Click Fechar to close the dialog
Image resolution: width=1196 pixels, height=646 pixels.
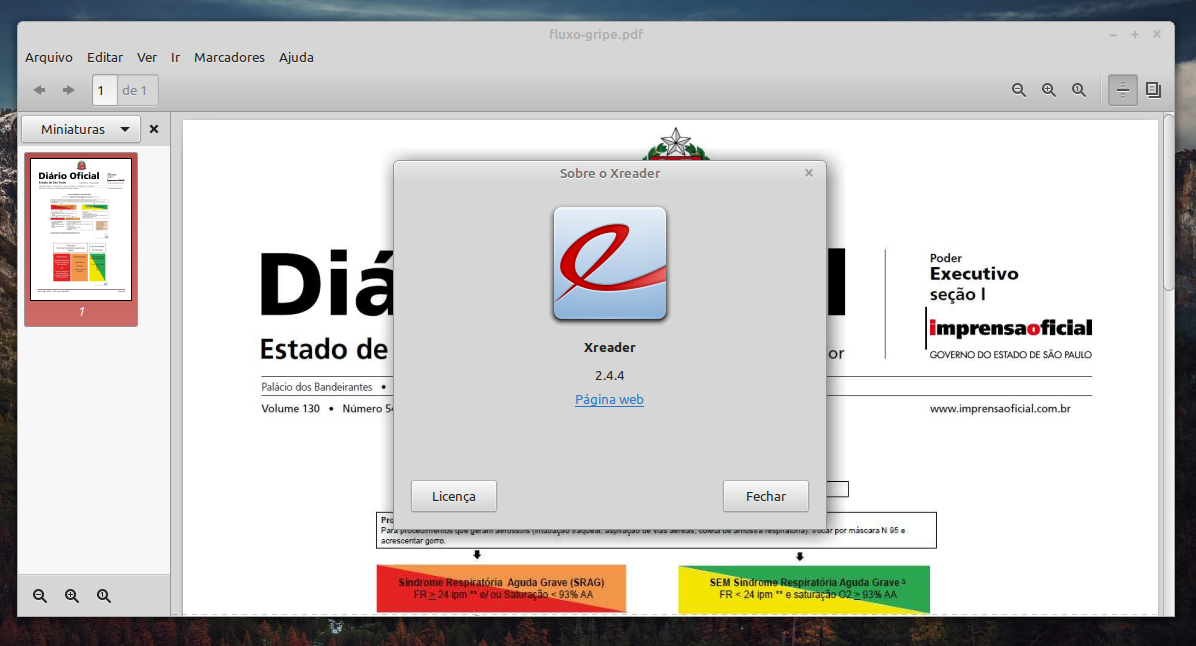766,497
